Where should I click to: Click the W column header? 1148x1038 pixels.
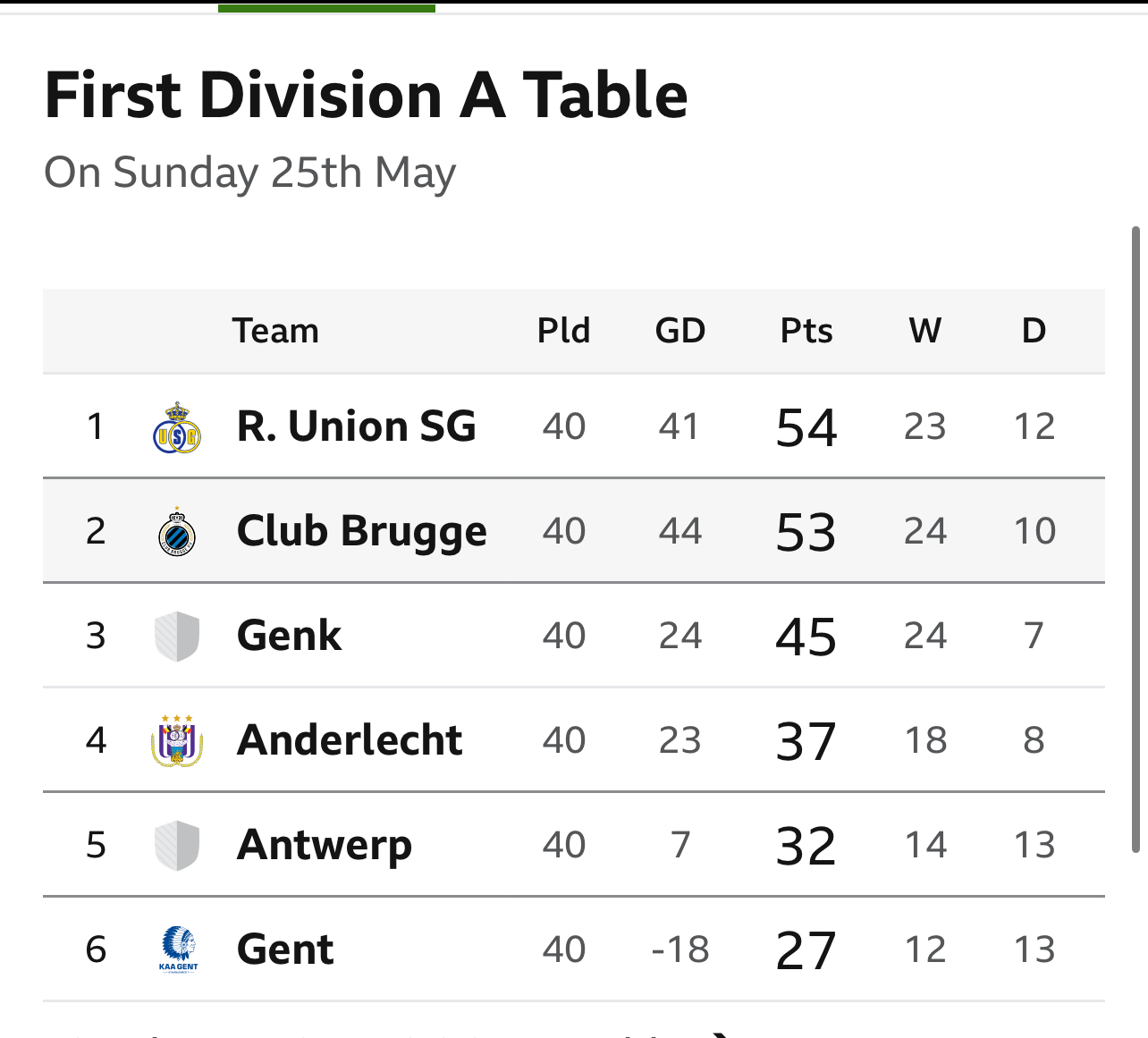(925, 331)
